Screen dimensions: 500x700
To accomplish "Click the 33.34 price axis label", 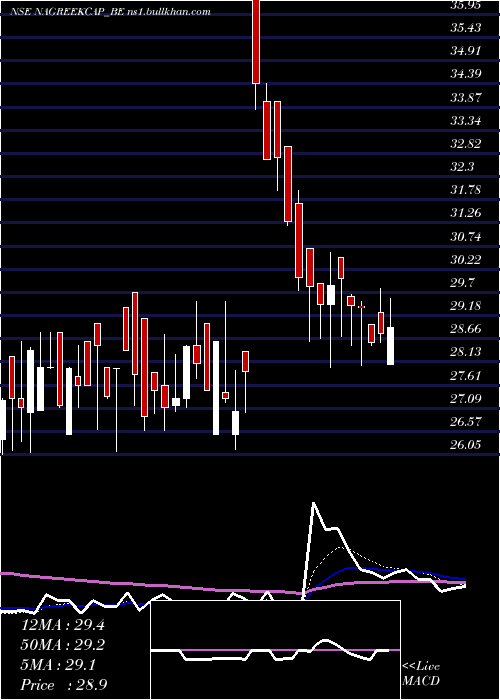I will pyautogui.click(x=466, y=121).
